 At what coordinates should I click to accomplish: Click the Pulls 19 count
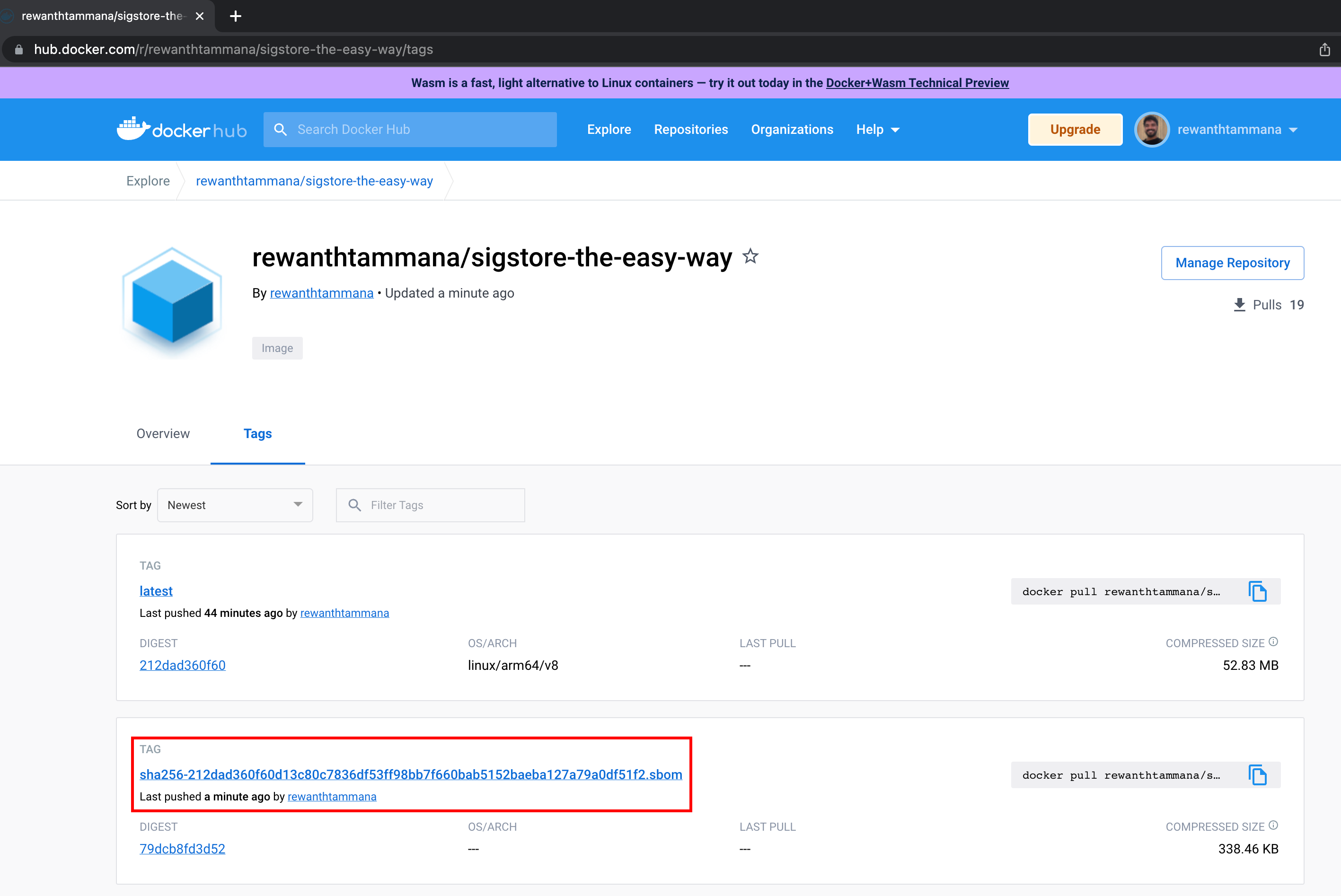point(1278,305)
